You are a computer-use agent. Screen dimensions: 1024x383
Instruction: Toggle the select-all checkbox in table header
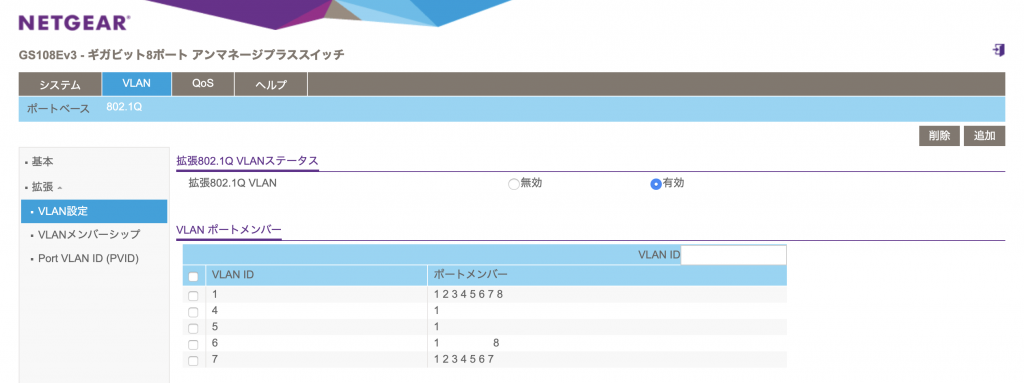click(193, 276)
